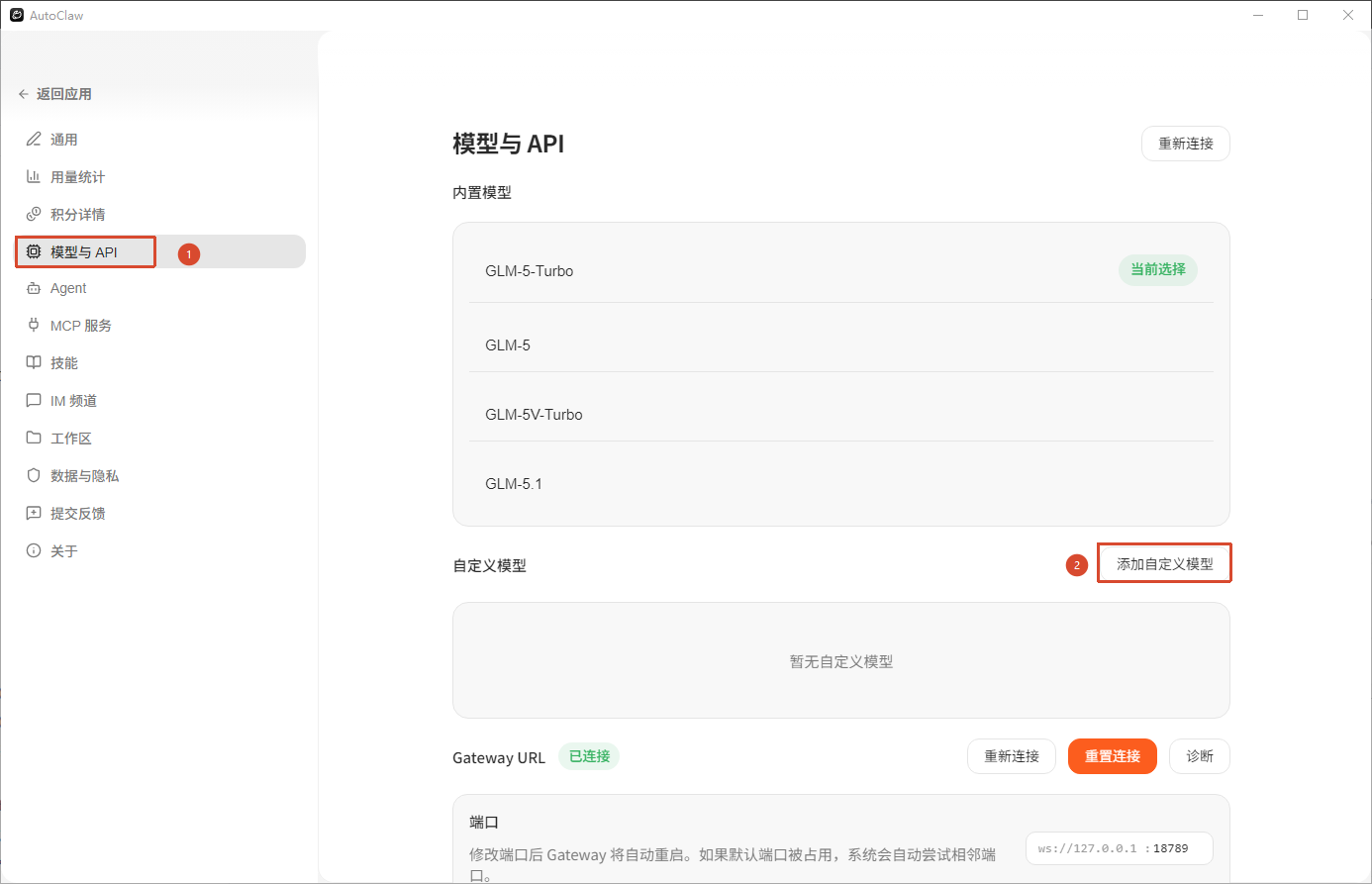Open the 工作区 settings
Viewport: 1372px width, 884px height.
pyautogui.click(x=160, y=439)
